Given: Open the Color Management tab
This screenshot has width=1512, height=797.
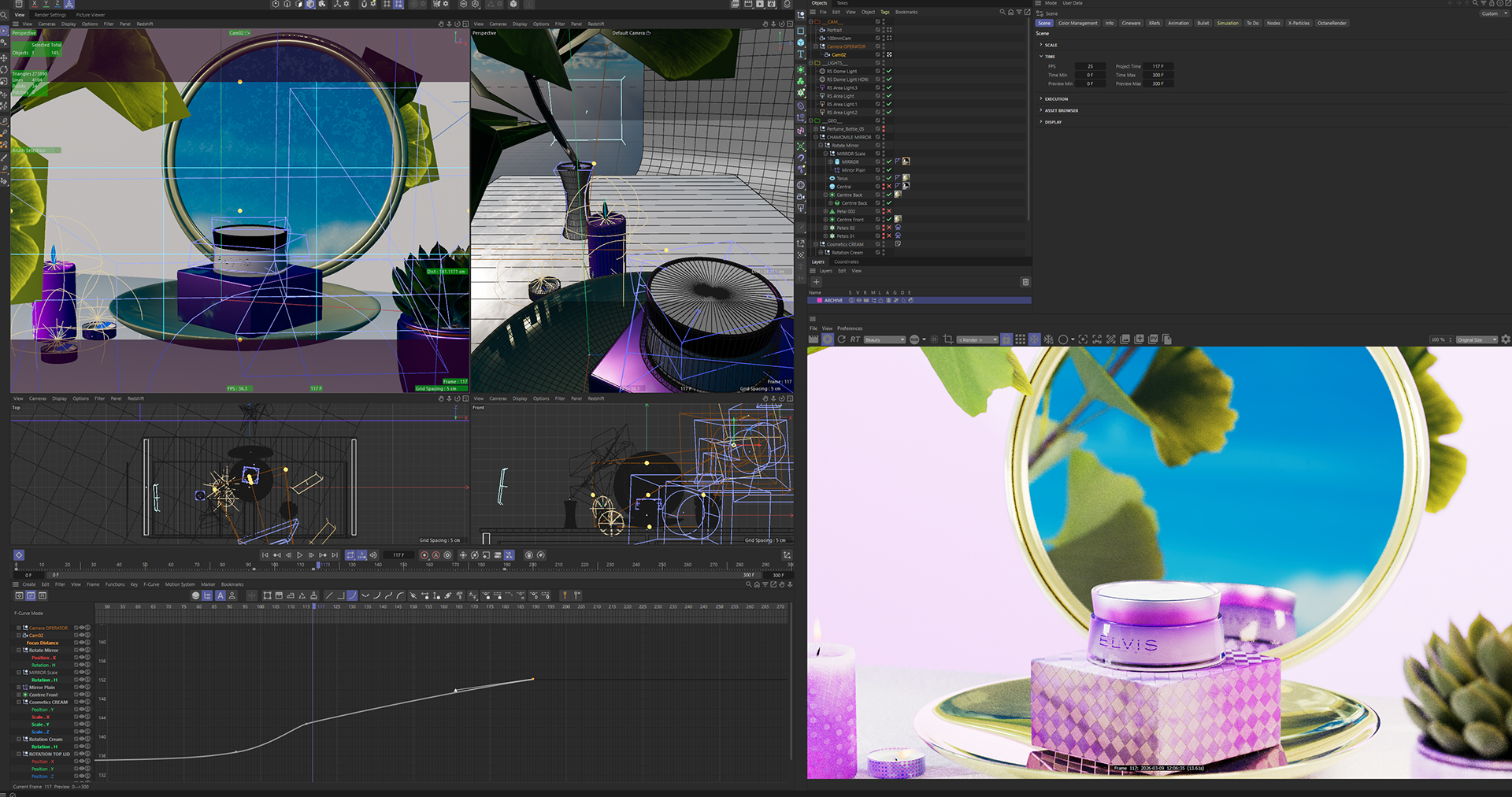Looking at the screenshot, I should pyautogui.click(x=1077, y=23).
